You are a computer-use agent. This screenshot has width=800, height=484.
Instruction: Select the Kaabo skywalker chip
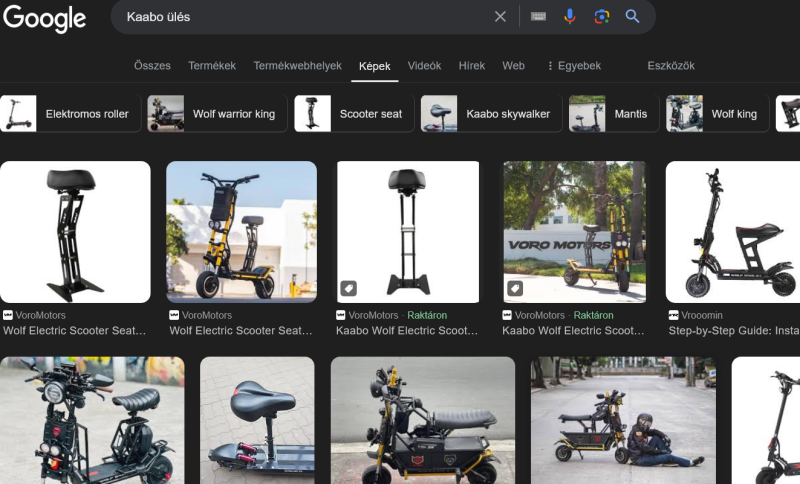point(491,113)
